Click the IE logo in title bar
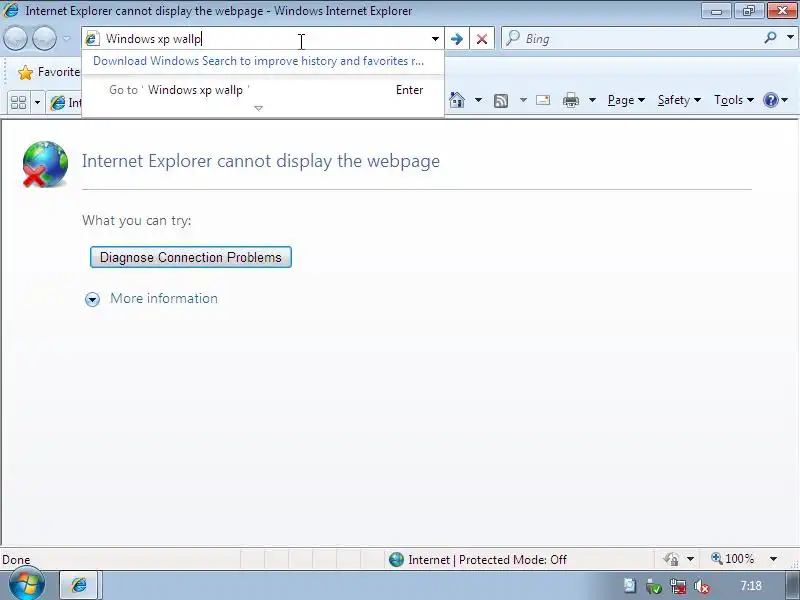 tap(11, 10)
